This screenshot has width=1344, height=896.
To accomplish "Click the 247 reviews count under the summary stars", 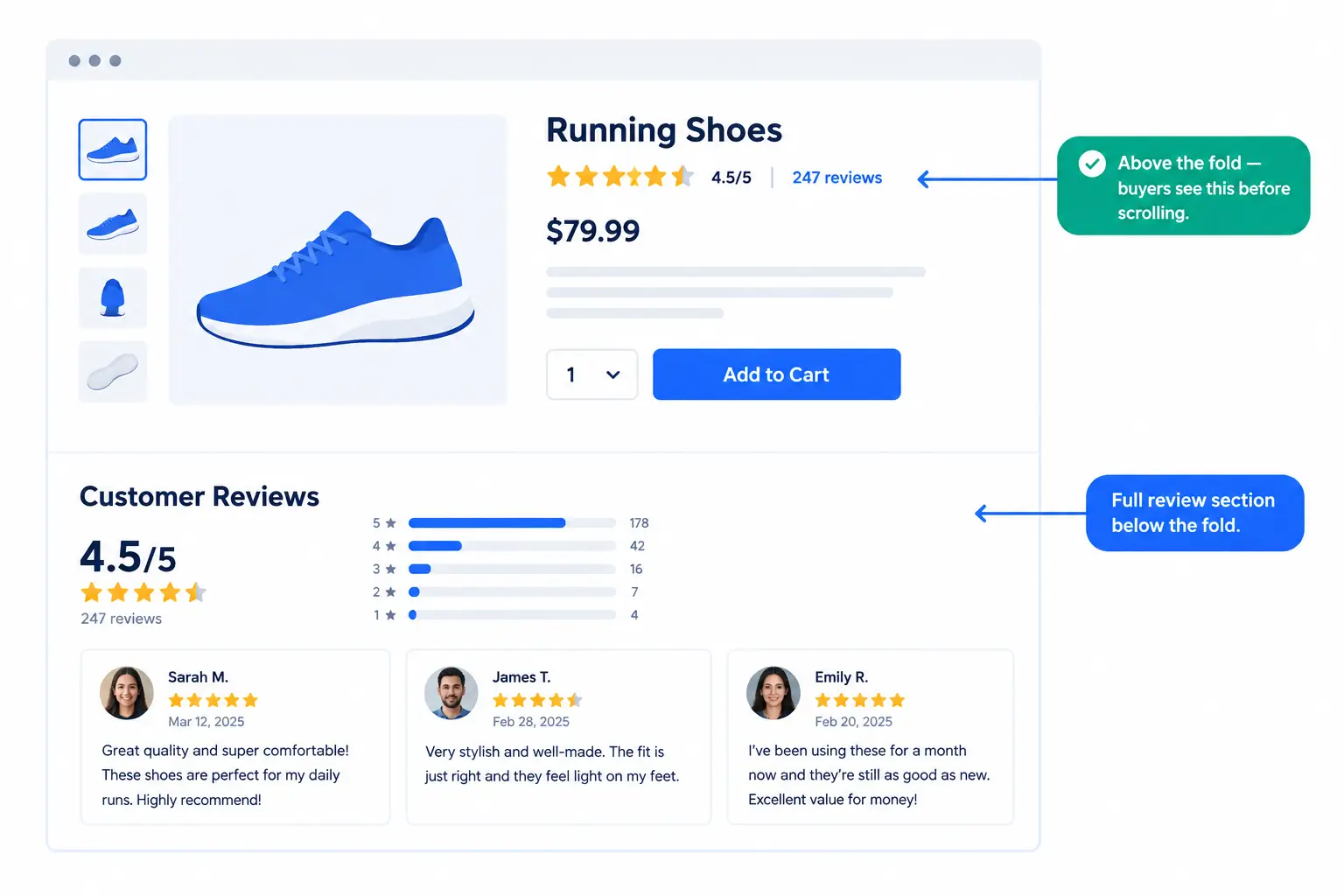I will pyautogui.click(x=122, y=619).
